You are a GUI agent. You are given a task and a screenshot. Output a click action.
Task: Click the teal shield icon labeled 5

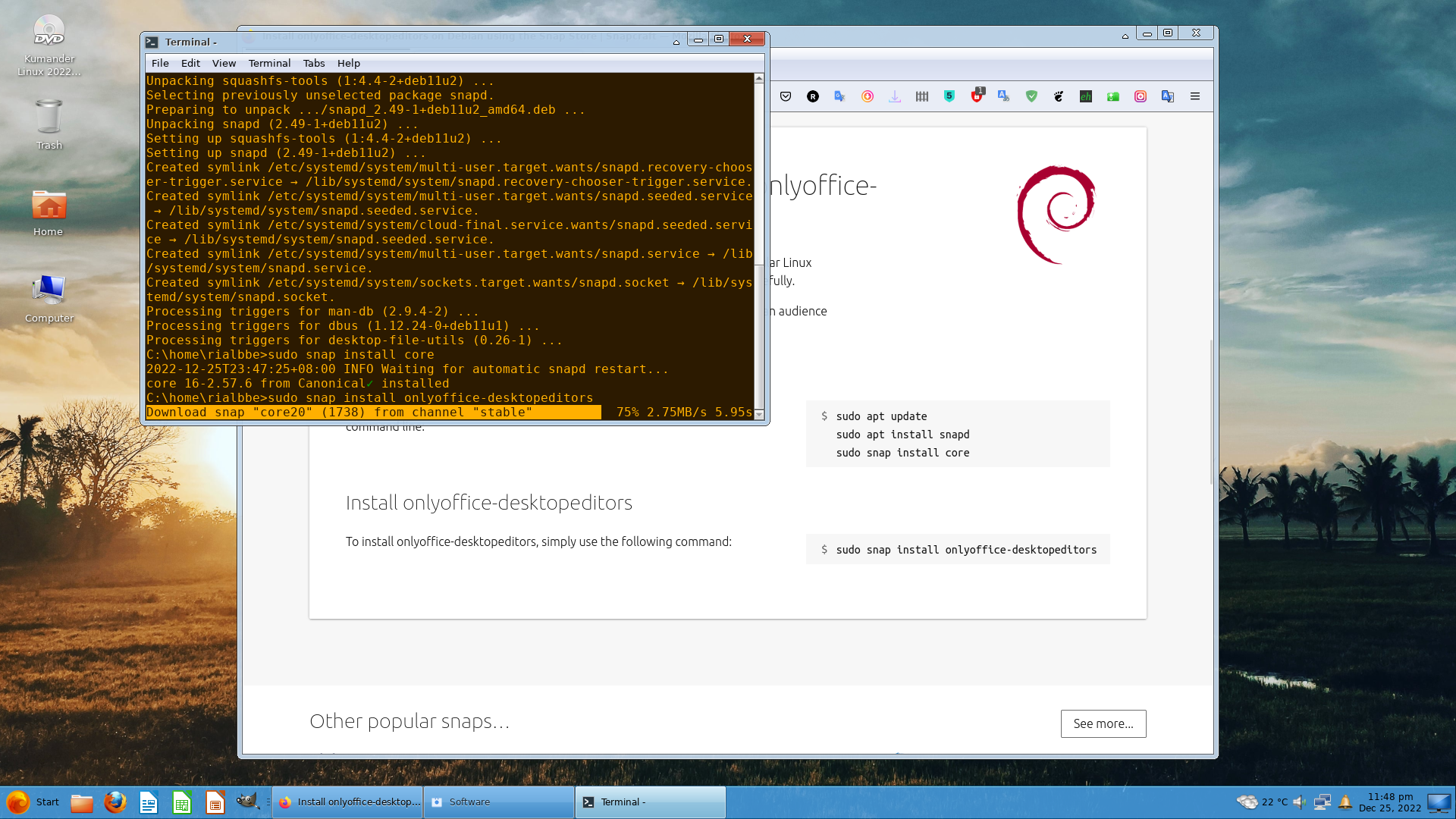tap(949, 96)
